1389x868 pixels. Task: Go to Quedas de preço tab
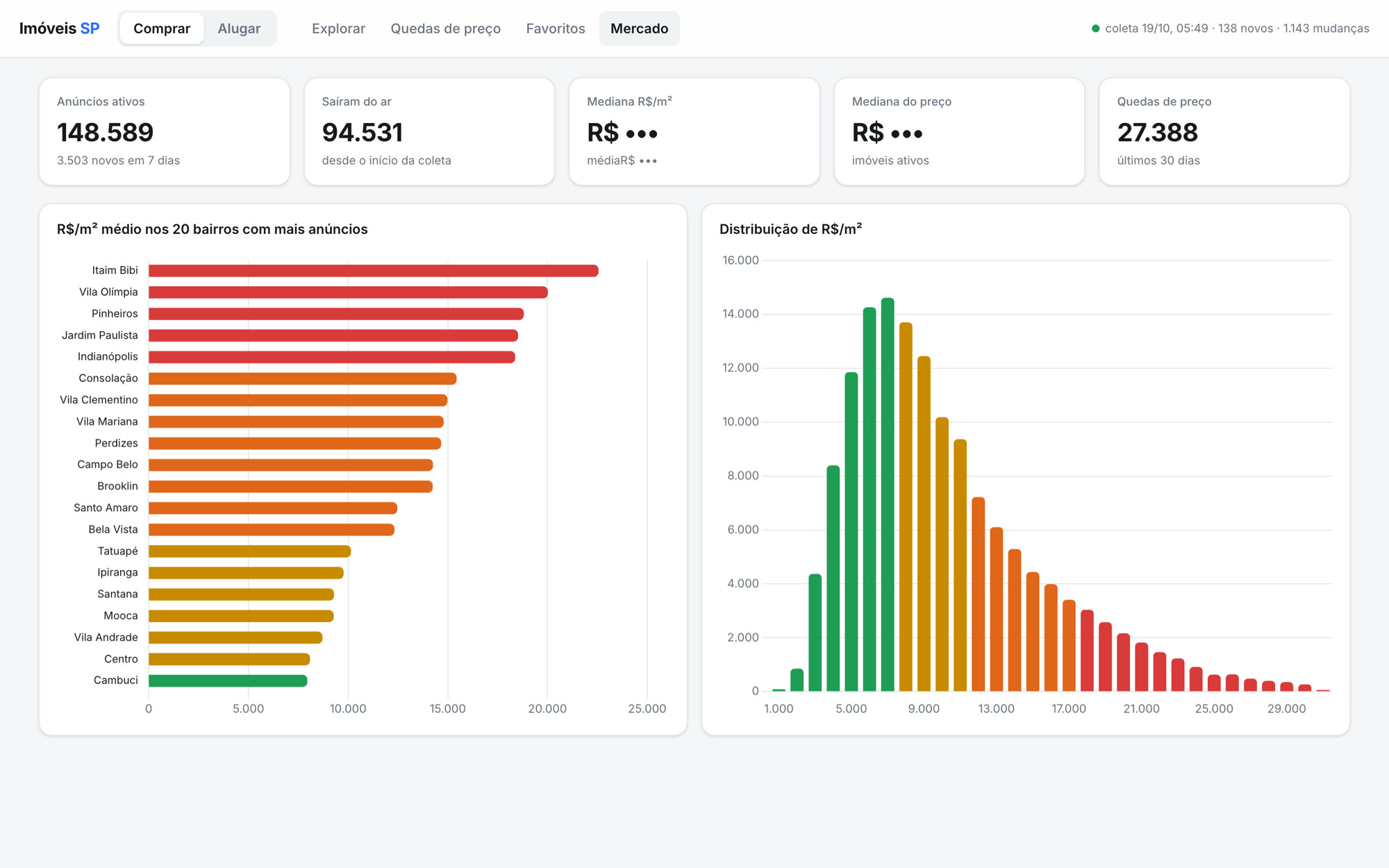click(445, 28)
